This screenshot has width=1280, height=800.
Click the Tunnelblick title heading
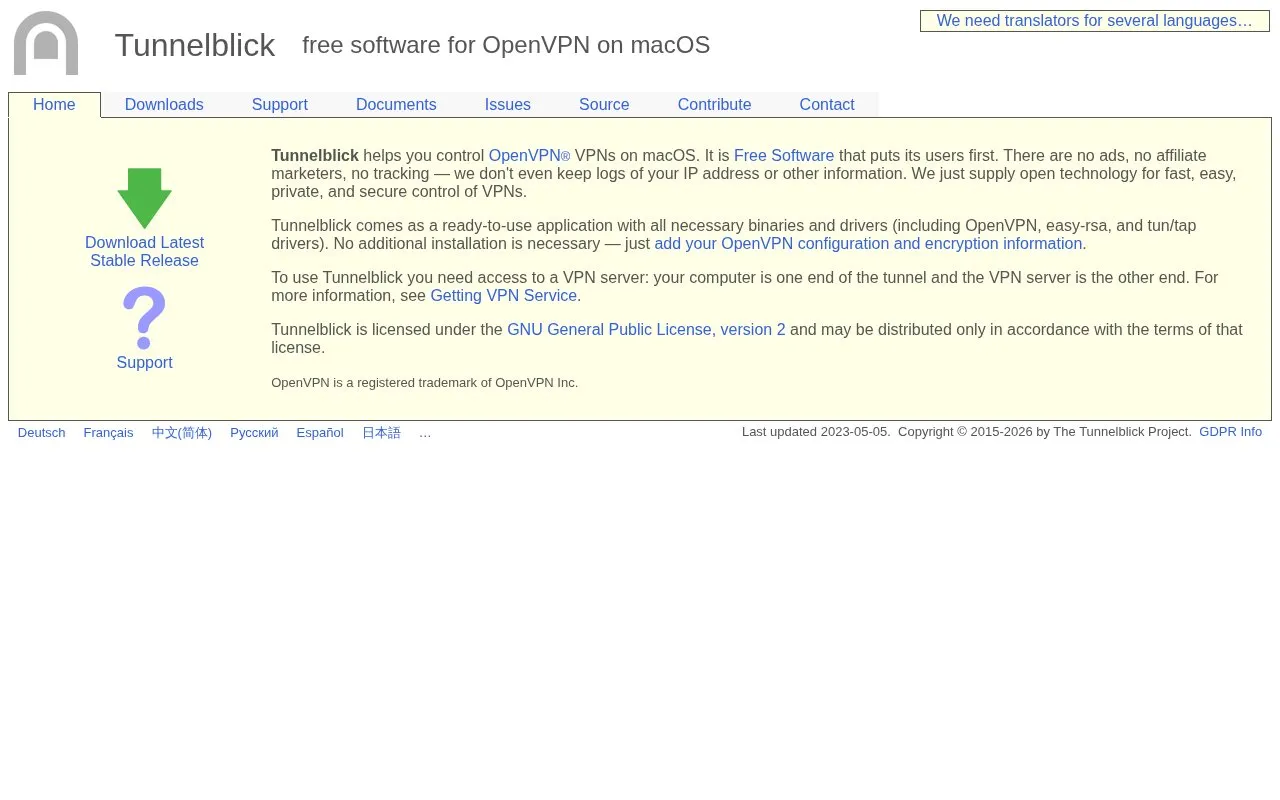[195, 45]
